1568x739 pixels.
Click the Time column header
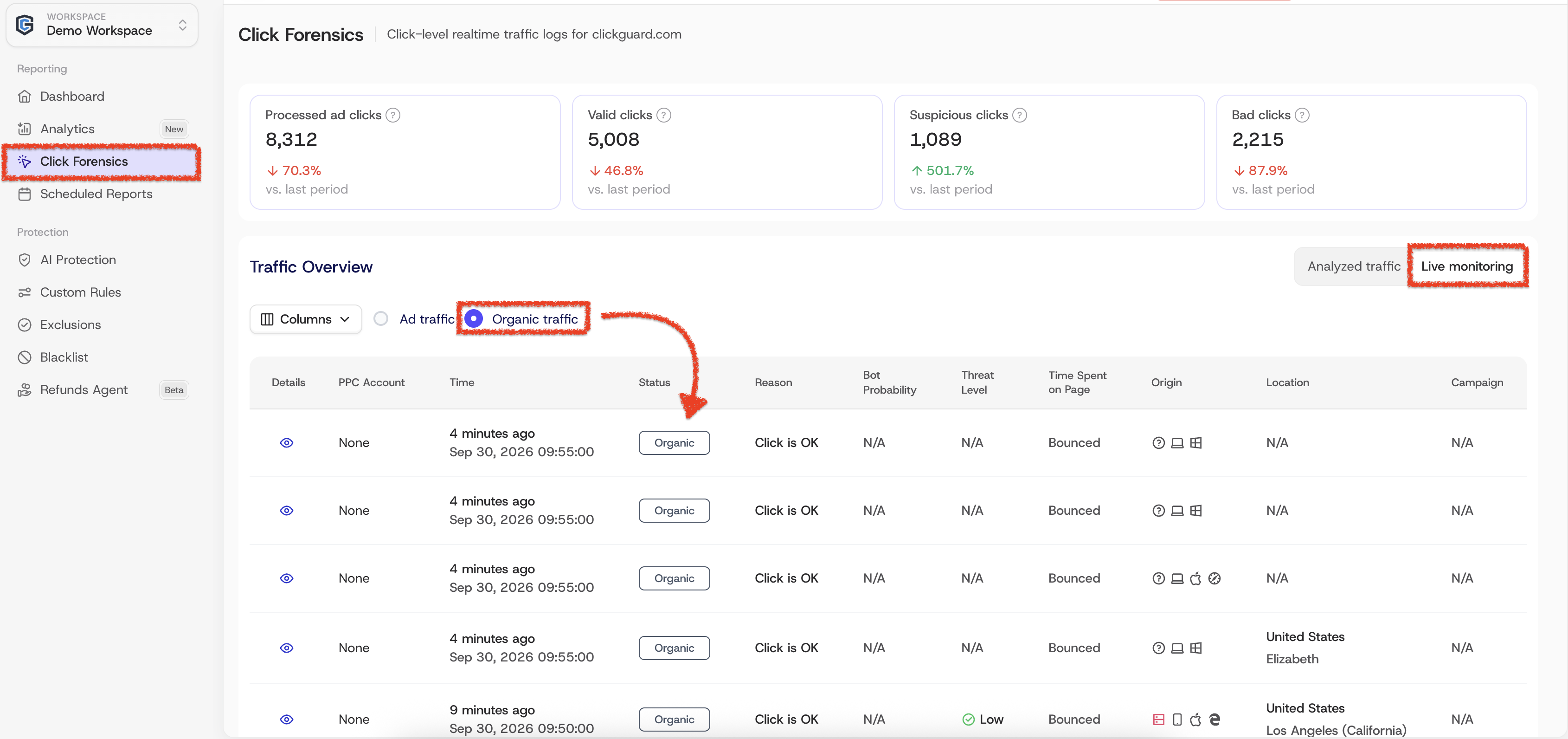462,382
